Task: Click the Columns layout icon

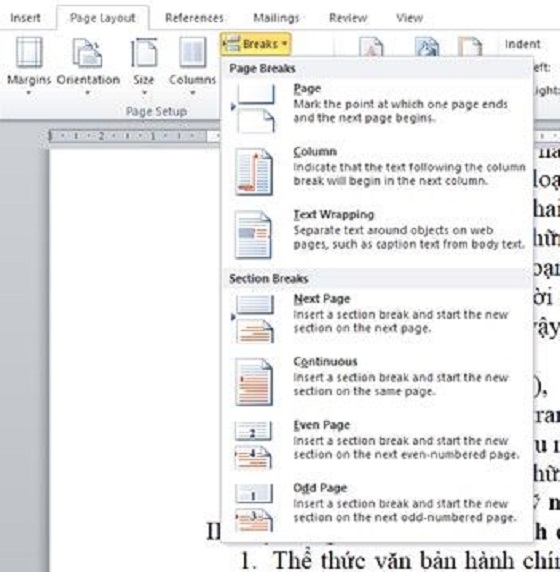Action: (192, 52)
